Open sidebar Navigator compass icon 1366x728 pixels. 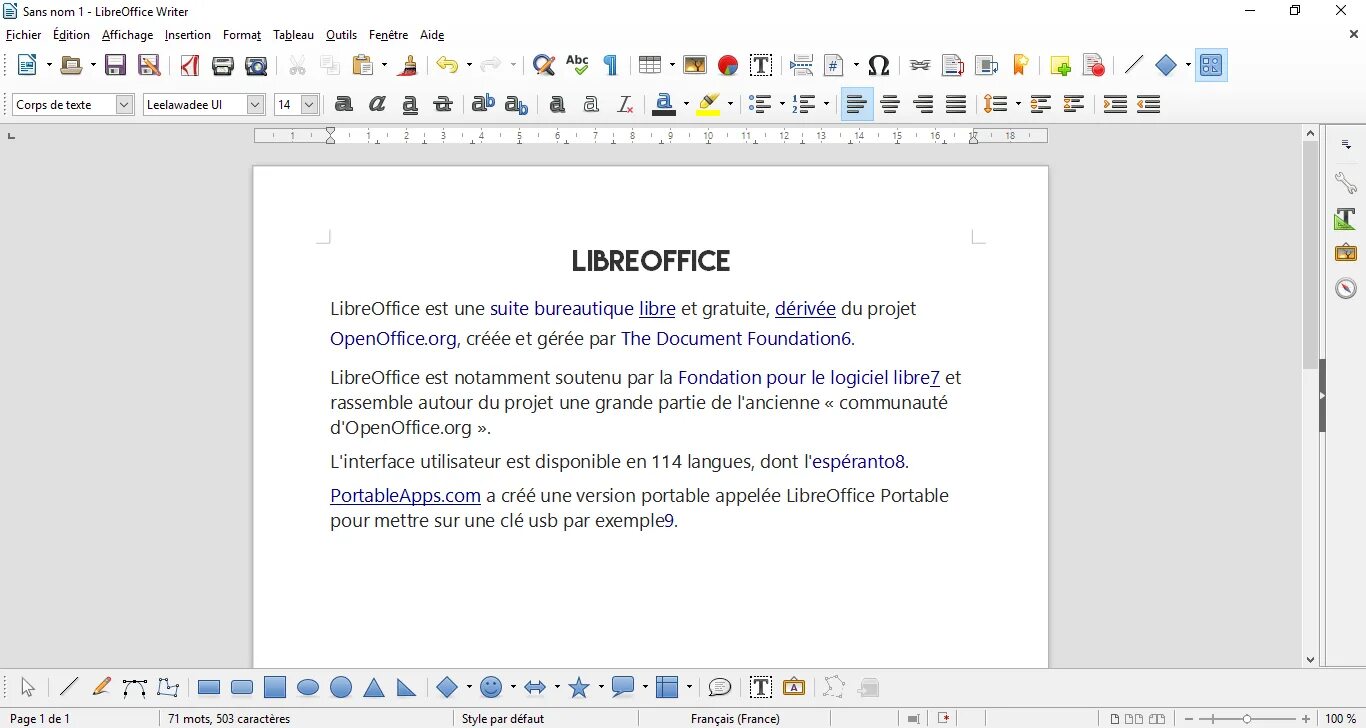pos(1346,288)
